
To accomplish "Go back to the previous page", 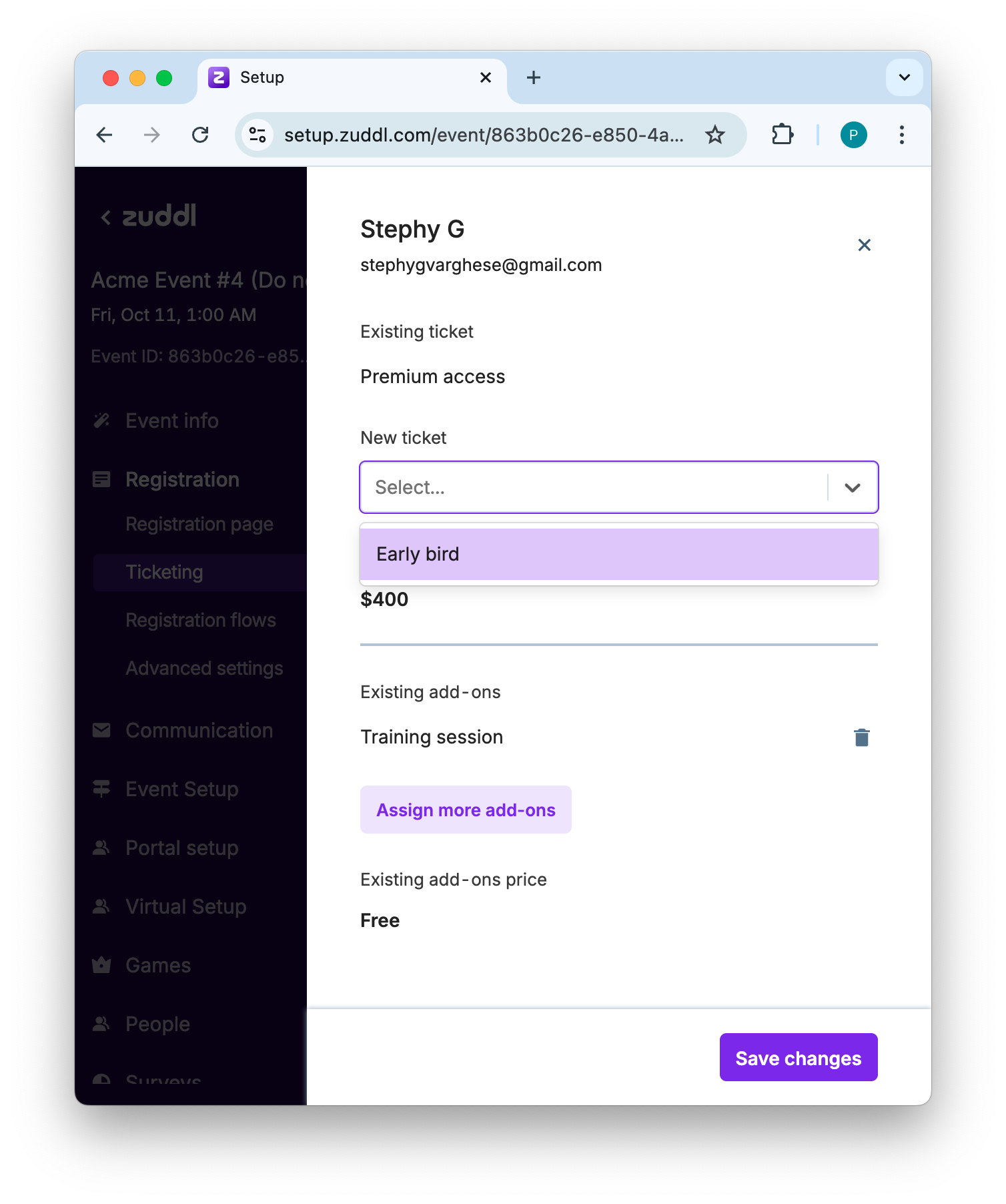I will coord(105,135).
